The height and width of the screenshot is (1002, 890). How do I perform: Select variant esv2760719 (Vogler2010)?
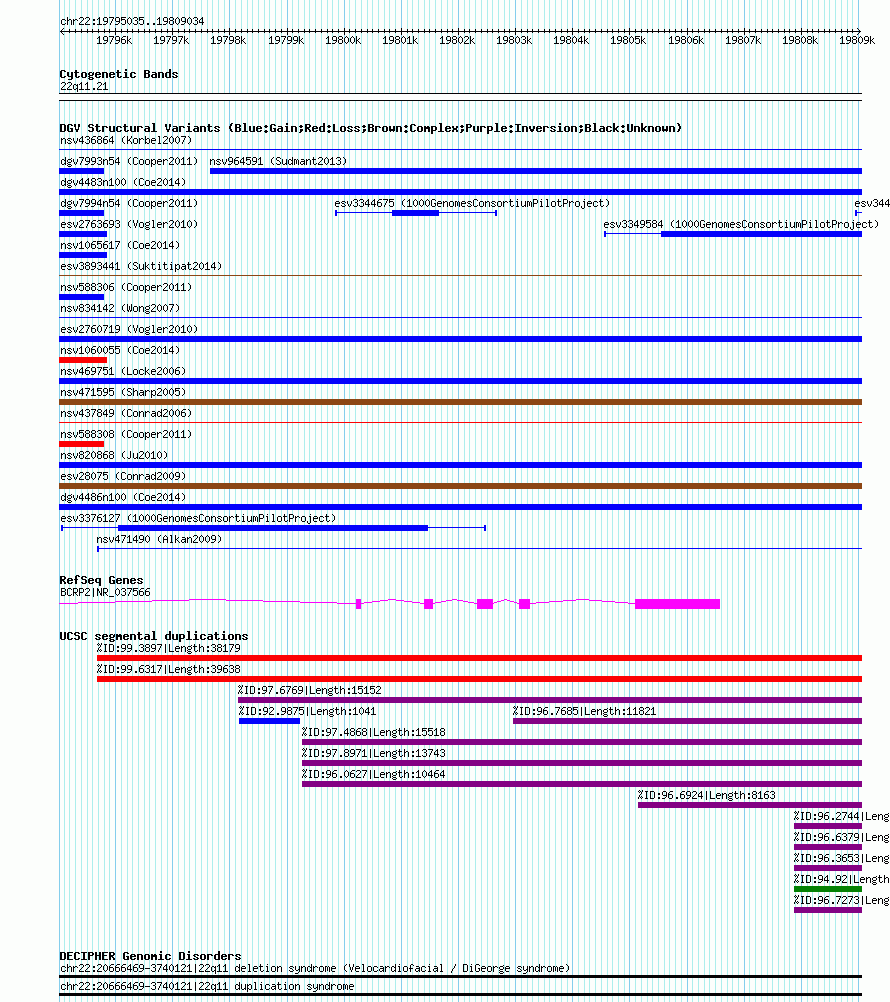pyautogui.click(x=129, y=329)
